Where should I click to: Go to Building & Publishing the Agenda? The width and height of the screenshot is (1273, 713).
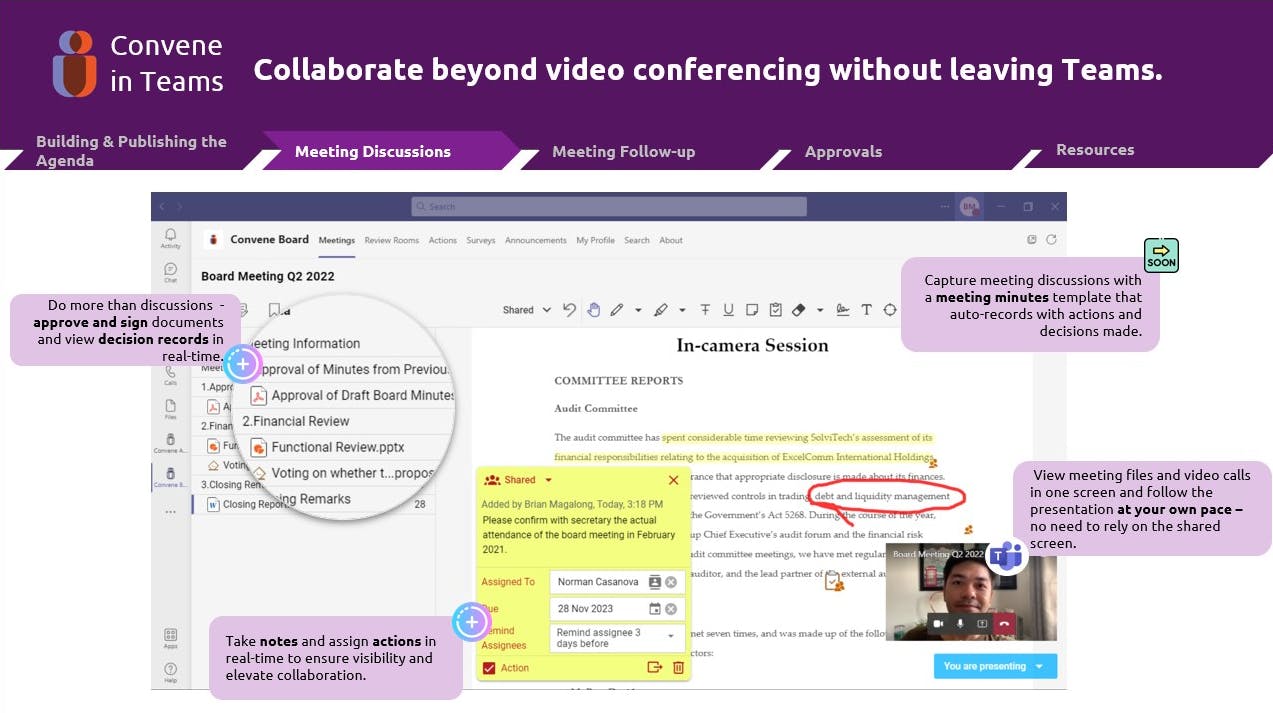131,151
